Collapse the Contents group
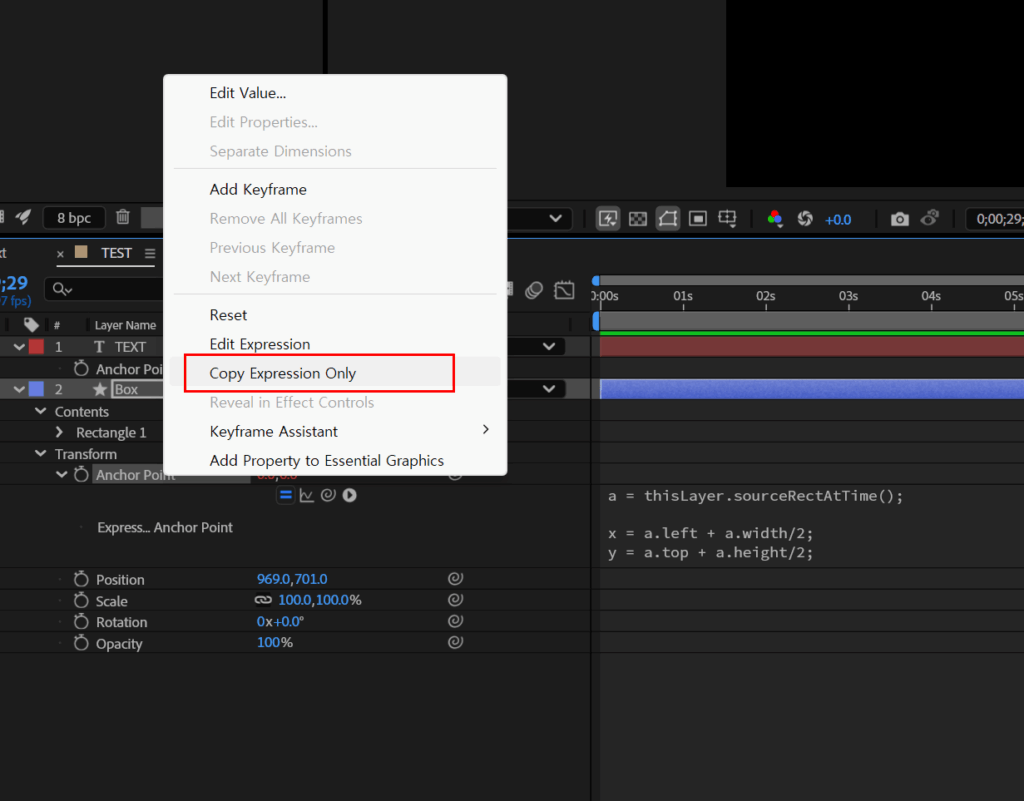Screen dimensions: 1024x801 pos(40,411)
